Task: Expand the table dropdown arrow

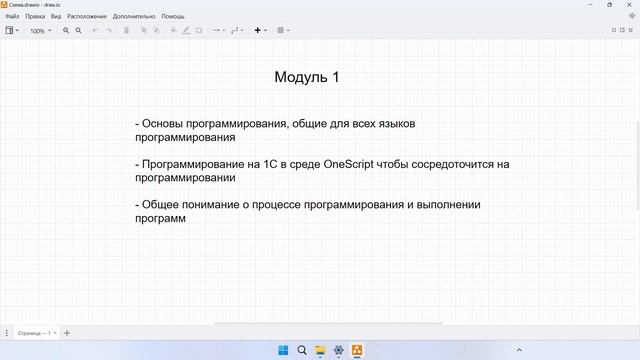Action: click(288, 31)
